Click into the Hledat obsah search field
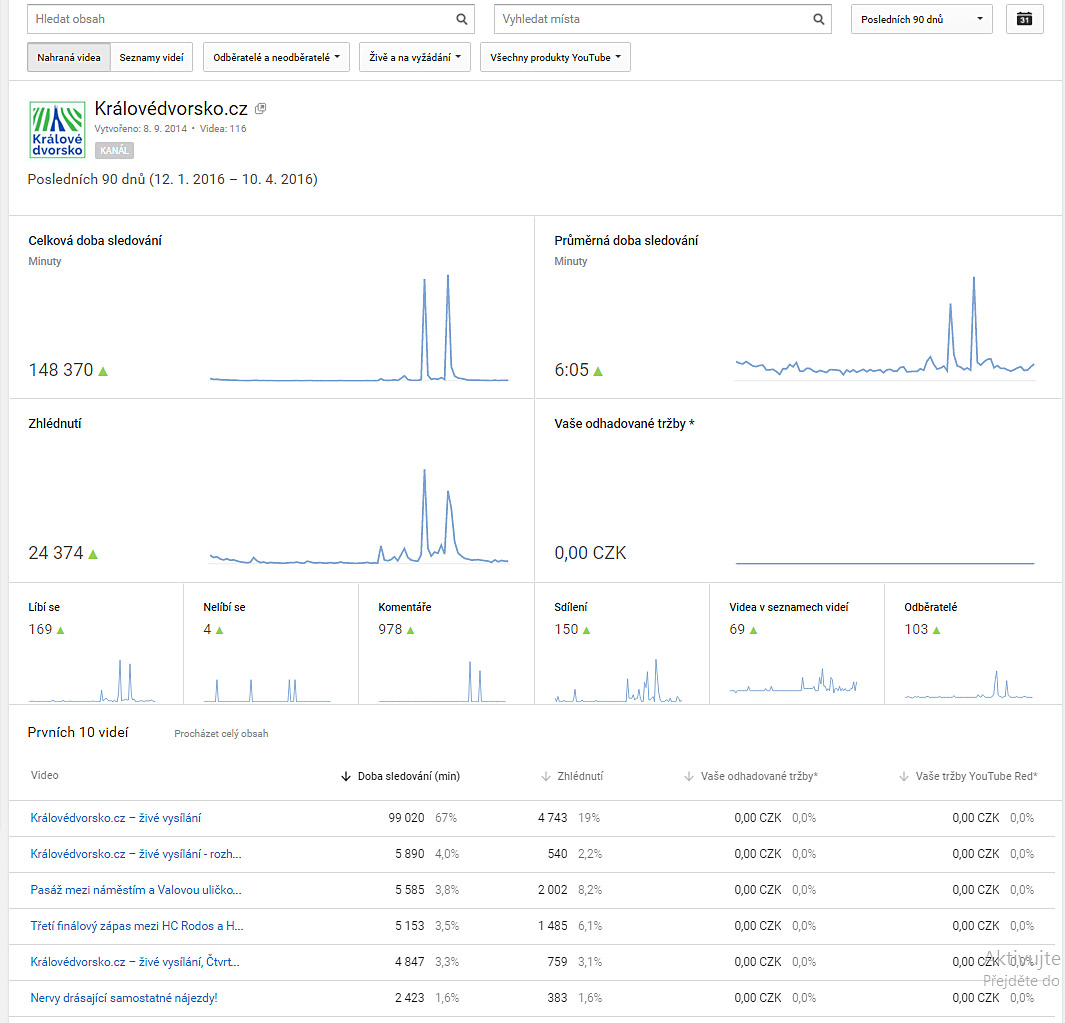Screen dimensions: 1065x1023 [240, 19]
